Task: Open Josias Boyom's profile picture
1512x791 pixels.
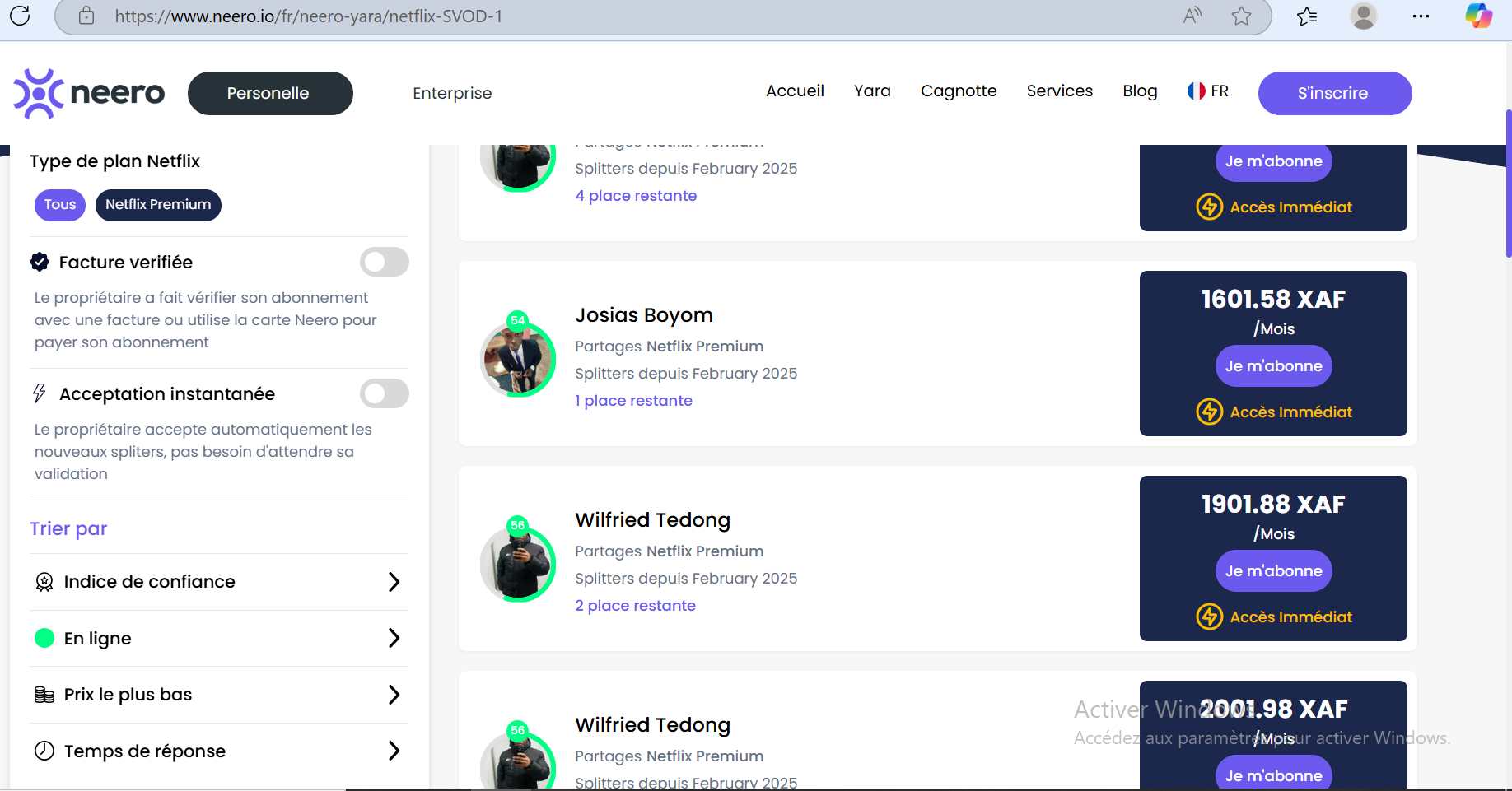Action: tap(518, 360)
